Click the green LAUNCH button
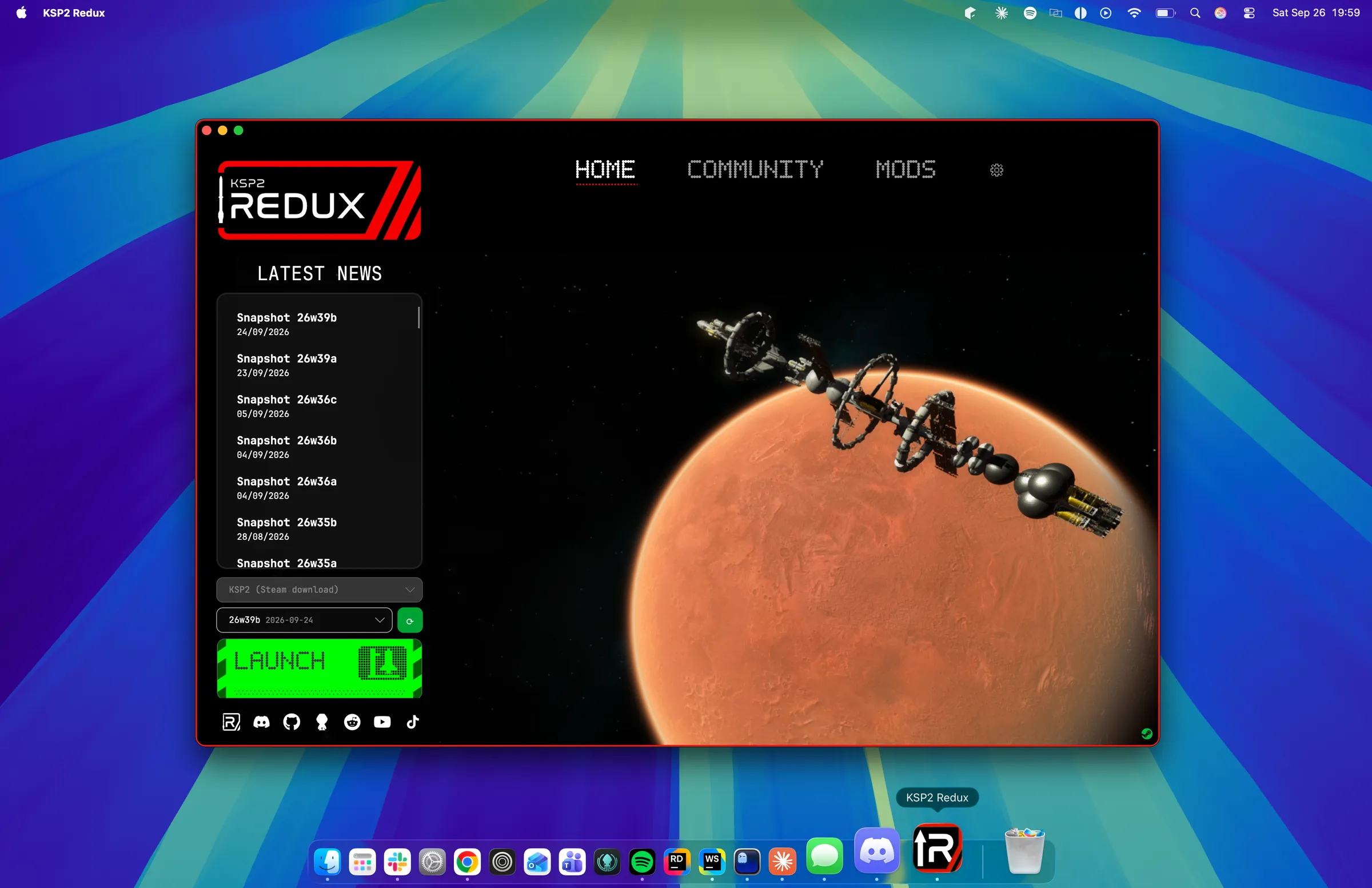 pyautogui.click(x=320, y=669)
